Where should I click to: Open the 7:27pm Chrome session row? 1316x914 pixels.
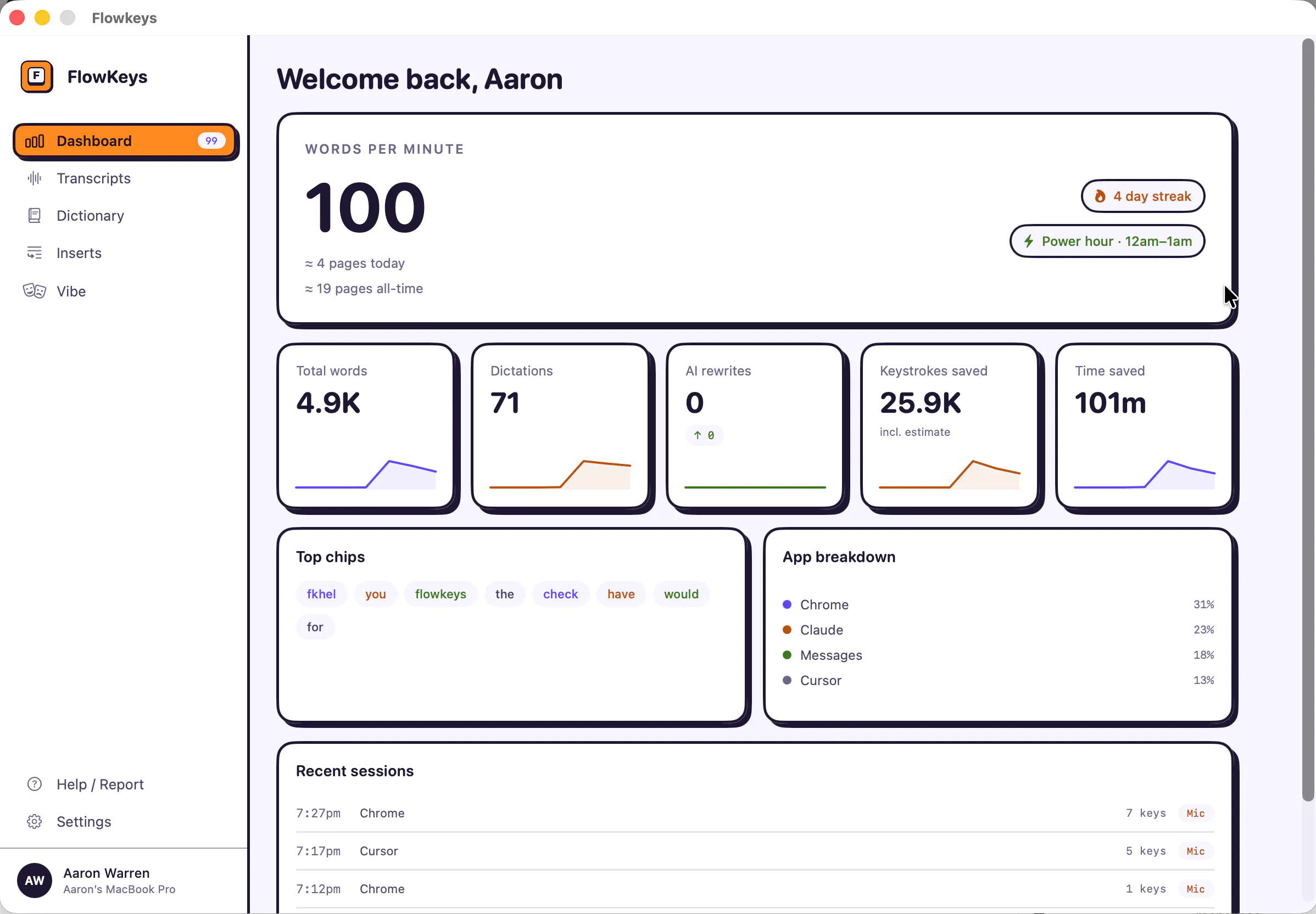pyautogui.click(x=755, y=813)
